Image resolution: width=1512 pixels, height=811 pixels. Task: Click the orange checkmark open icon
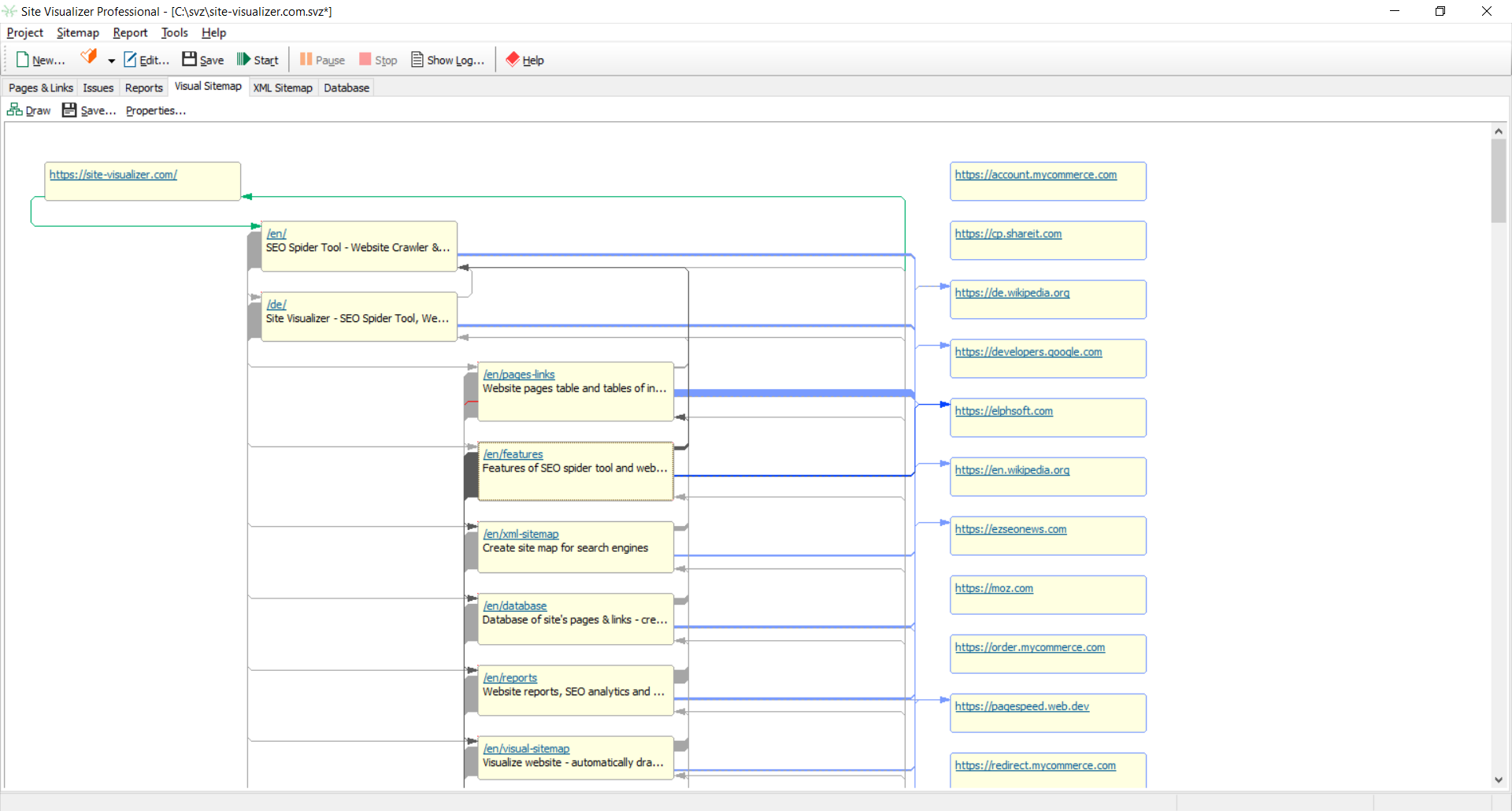[89, 57]
